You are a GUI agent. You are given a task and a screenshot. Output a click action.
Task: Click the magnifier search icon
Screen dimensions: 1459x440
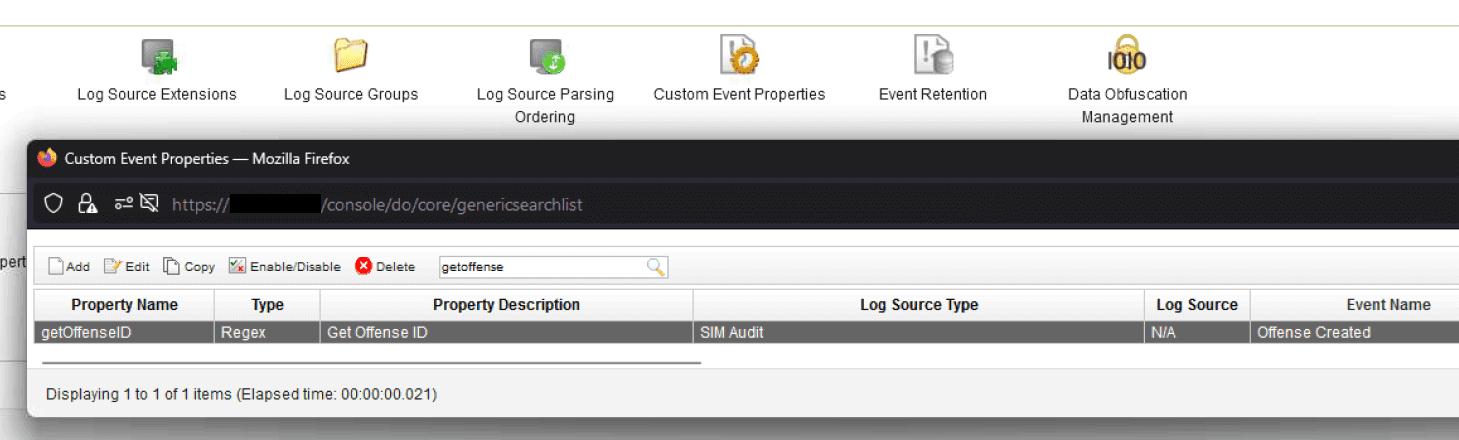coord(656,266)
